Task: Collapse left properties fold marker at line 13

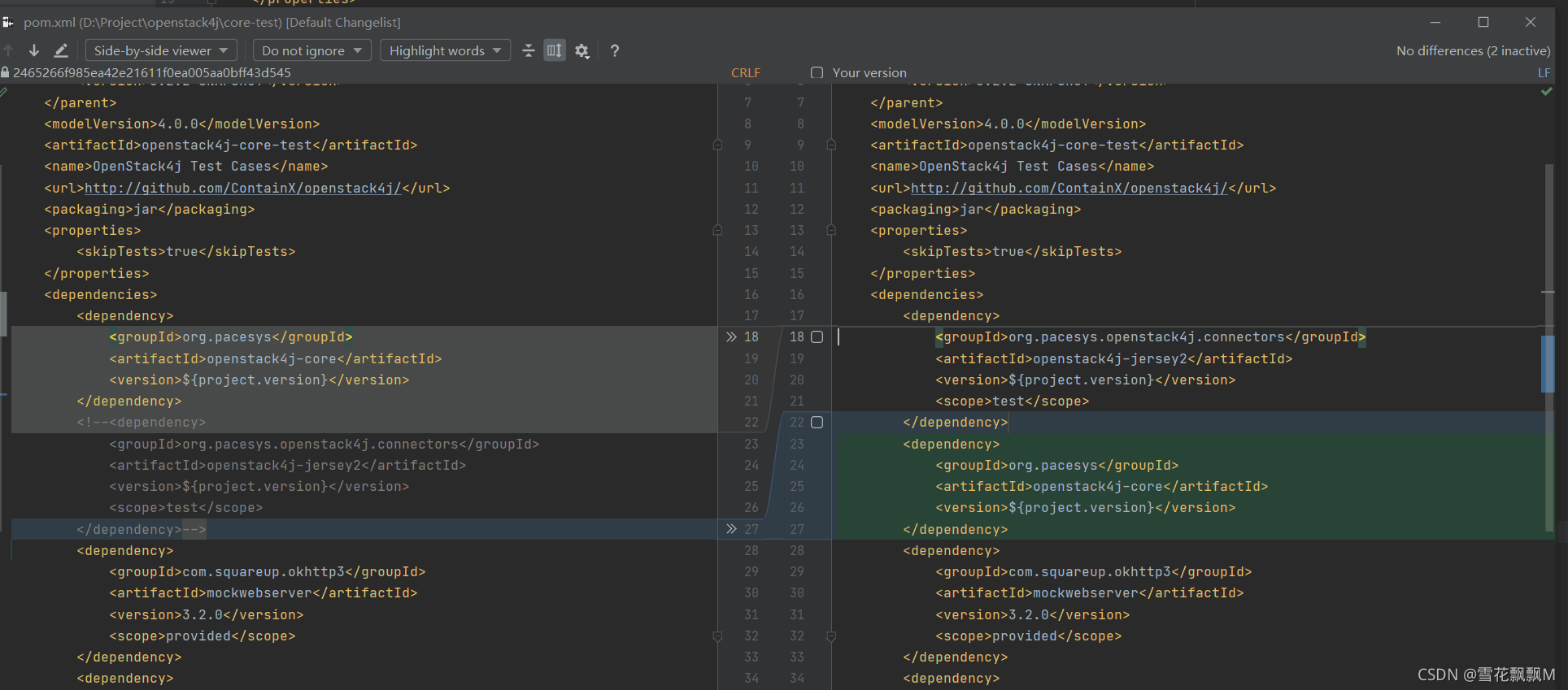Action: [x=717, y=230]
